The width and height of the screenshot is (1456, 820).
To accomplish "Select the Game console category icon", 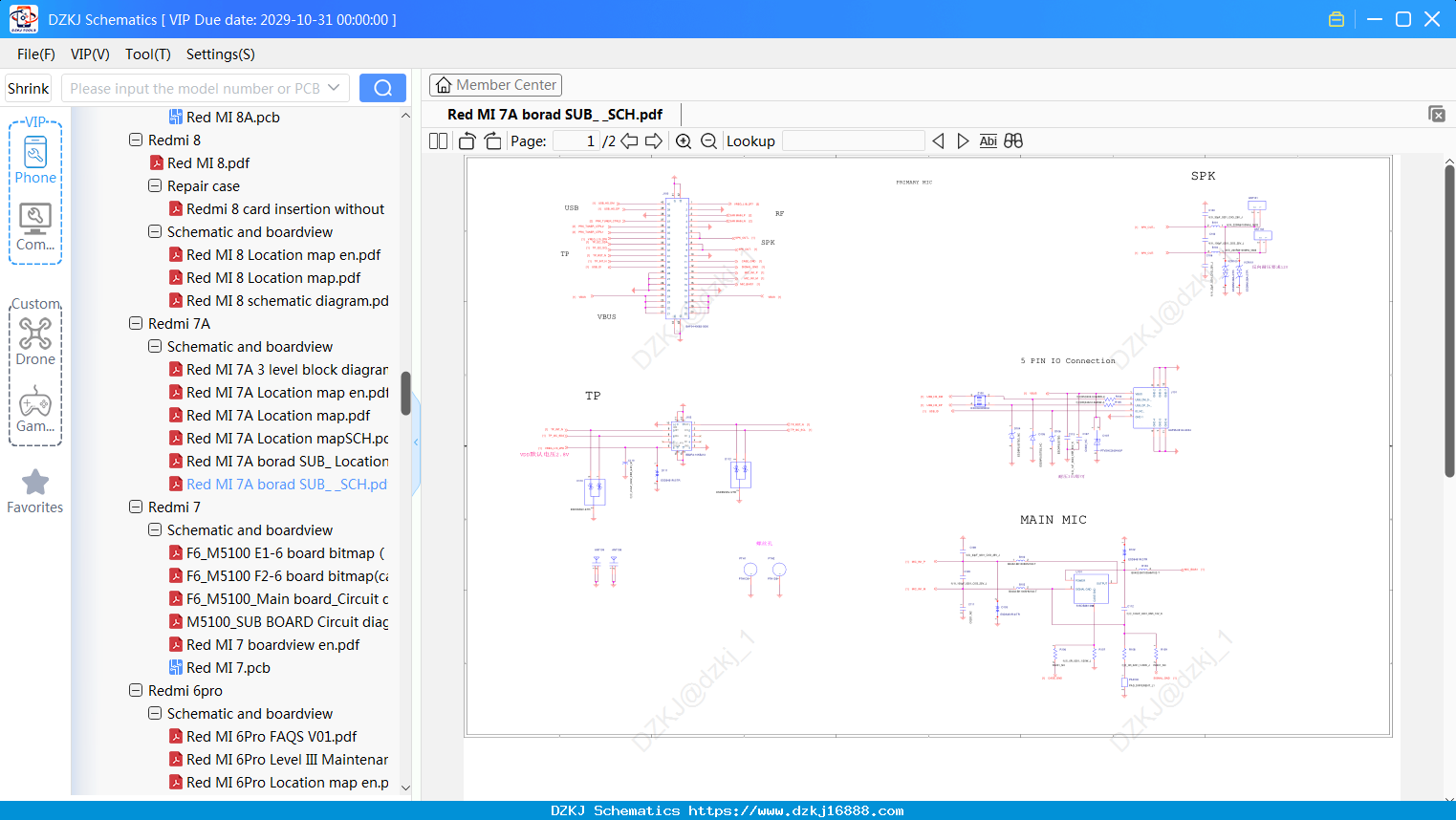I will (35, 409).
